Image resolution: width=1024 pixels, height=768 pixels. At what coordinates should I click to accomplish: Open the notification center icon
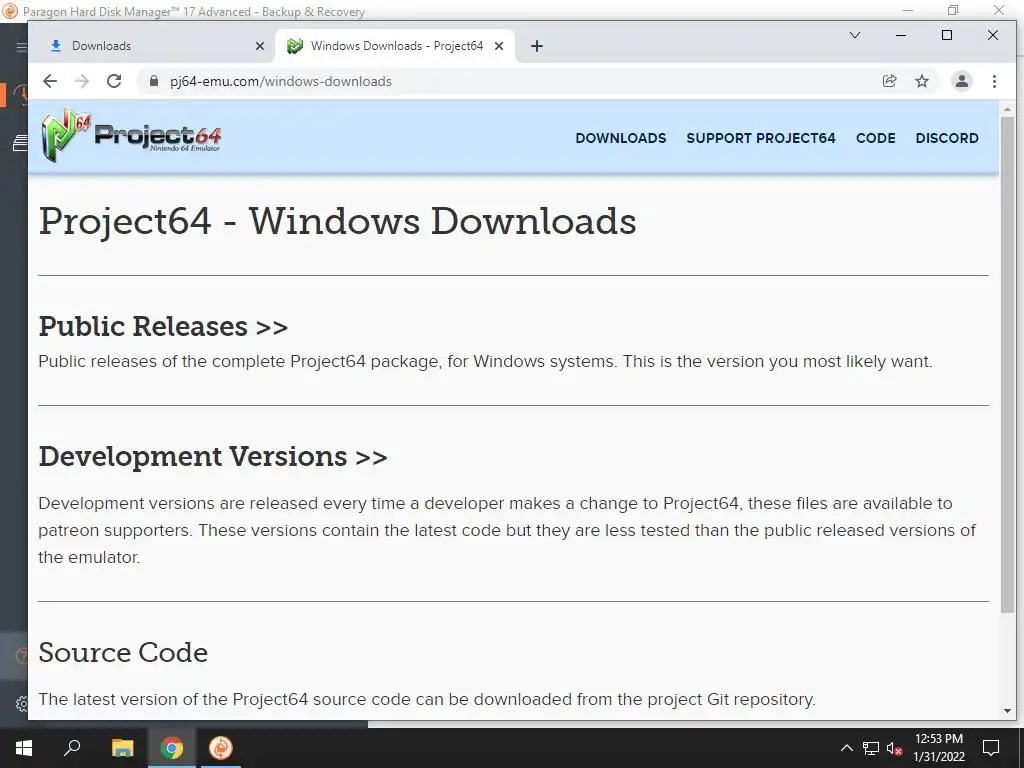point(991,748)
